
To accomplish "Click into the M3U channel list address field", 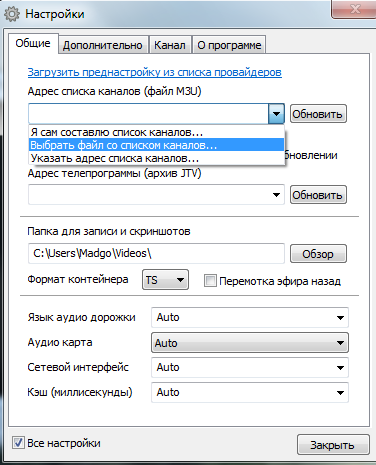I will click(x=148, y=114).
